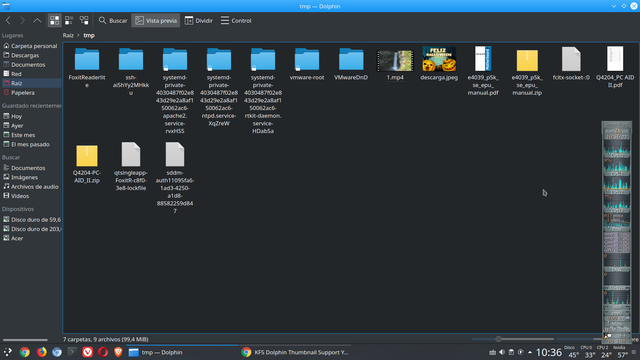Select the FoxitReaderlite folder
Viewport: 640px width, 360px height.
(x=87, y=67)
